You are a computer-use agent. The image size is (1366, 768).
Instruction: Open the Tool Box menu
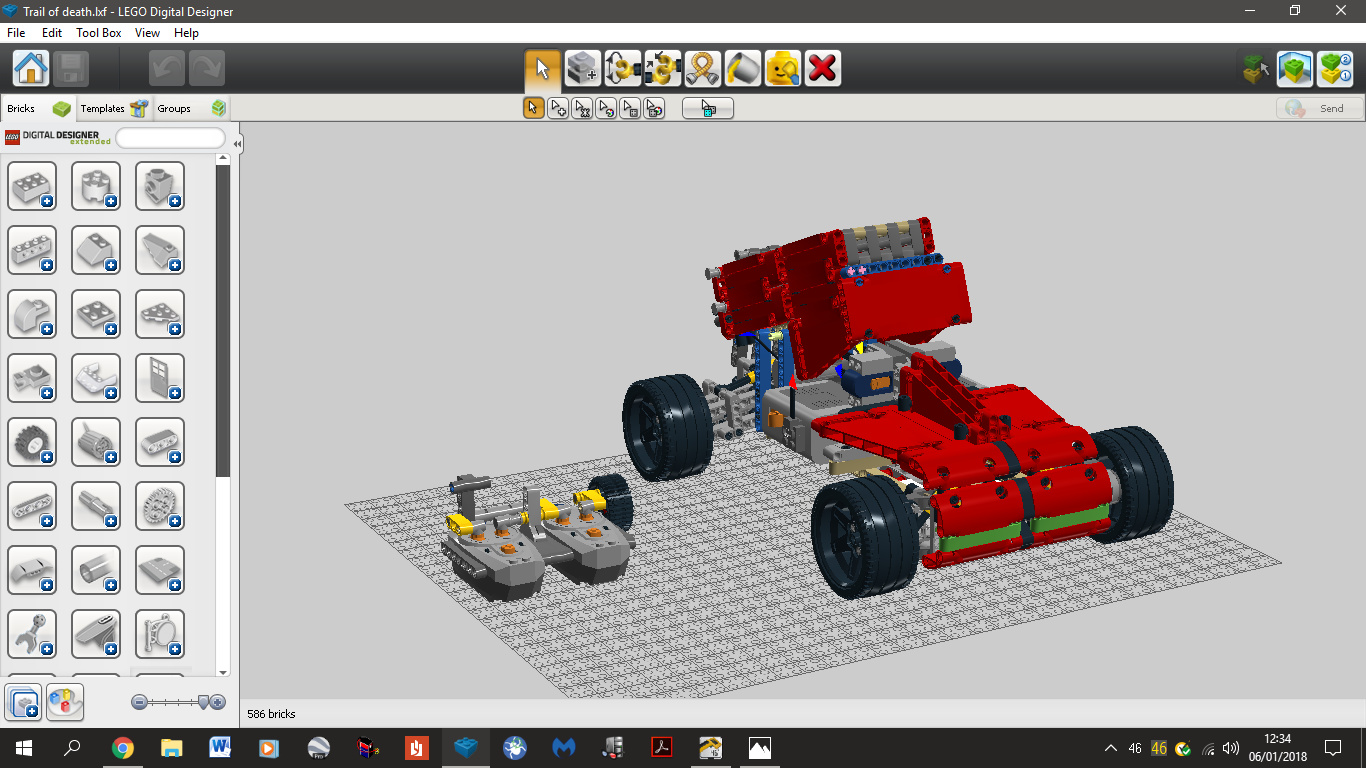tap(99, 33)
